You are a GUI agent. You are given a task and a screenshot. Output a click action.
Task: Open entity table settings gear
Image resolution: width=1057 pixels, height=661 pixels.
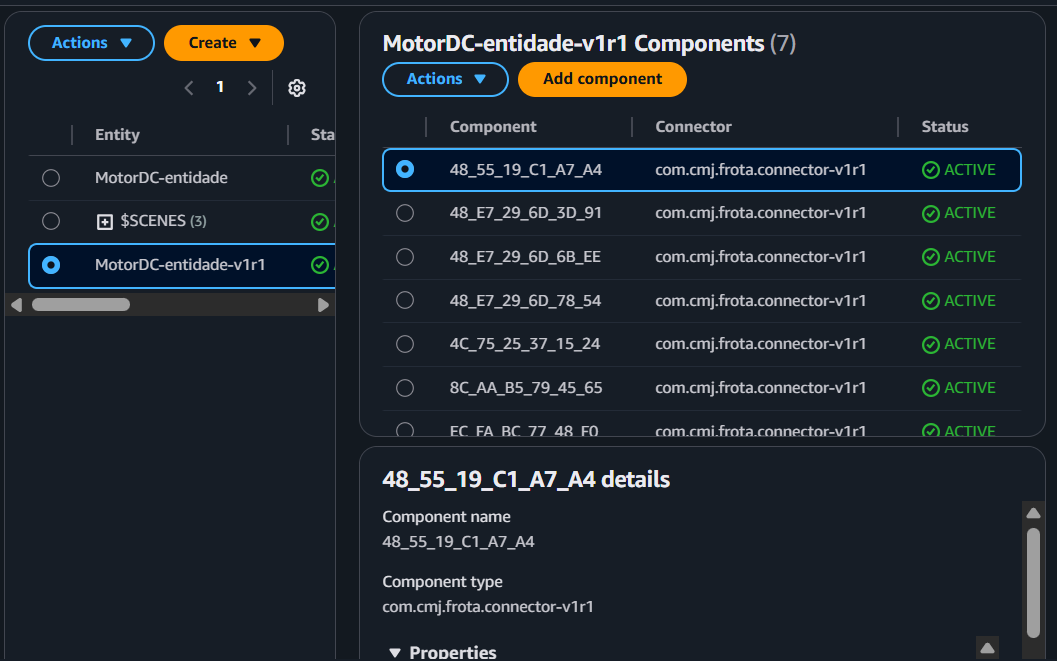[x=296, y=88]
